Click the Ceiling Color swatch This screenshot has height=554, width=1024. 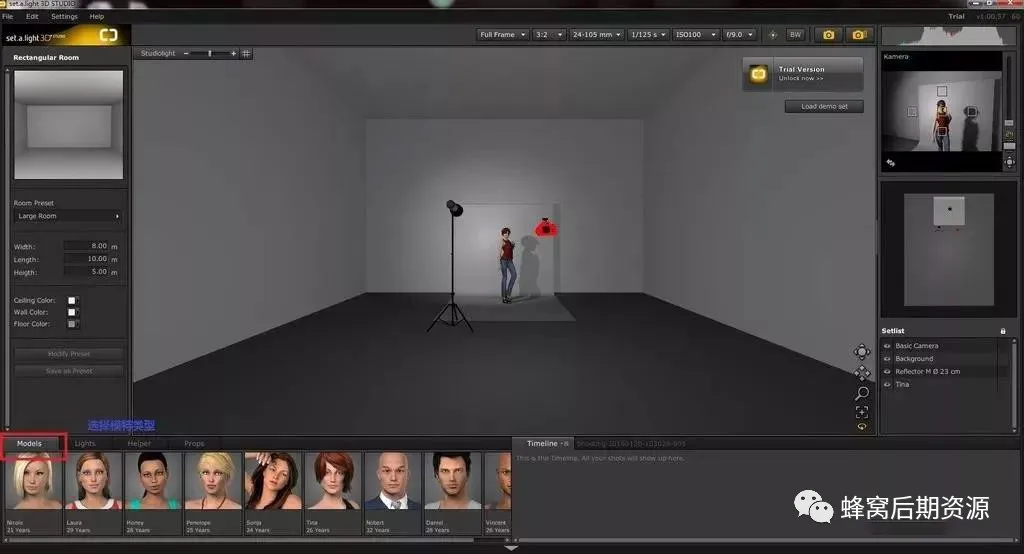coord(72,301)
